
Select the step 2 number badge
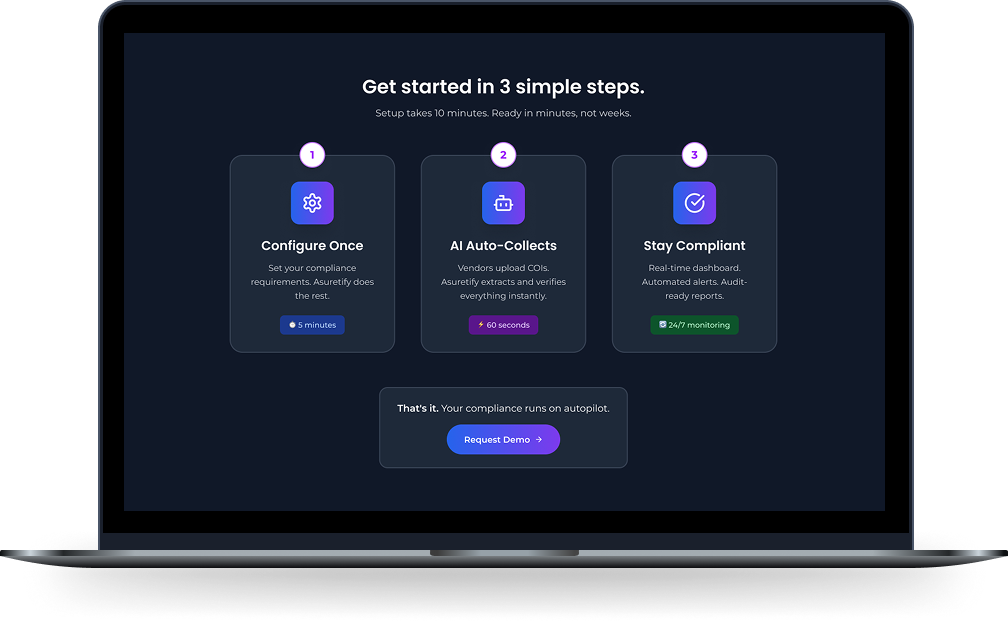tap(503, 155)
